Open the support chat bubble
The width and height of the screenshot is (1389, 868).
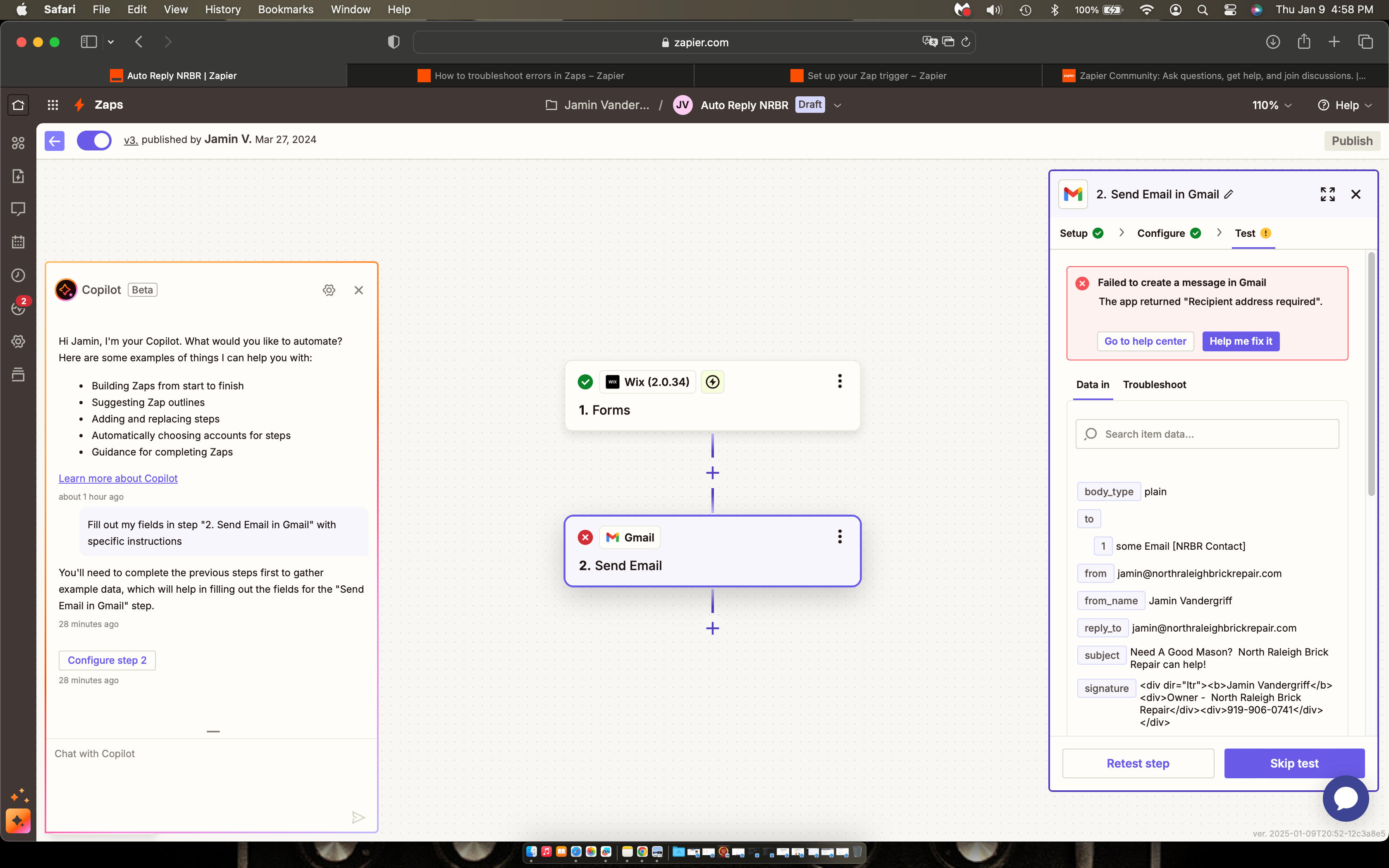pos(1345,799)
